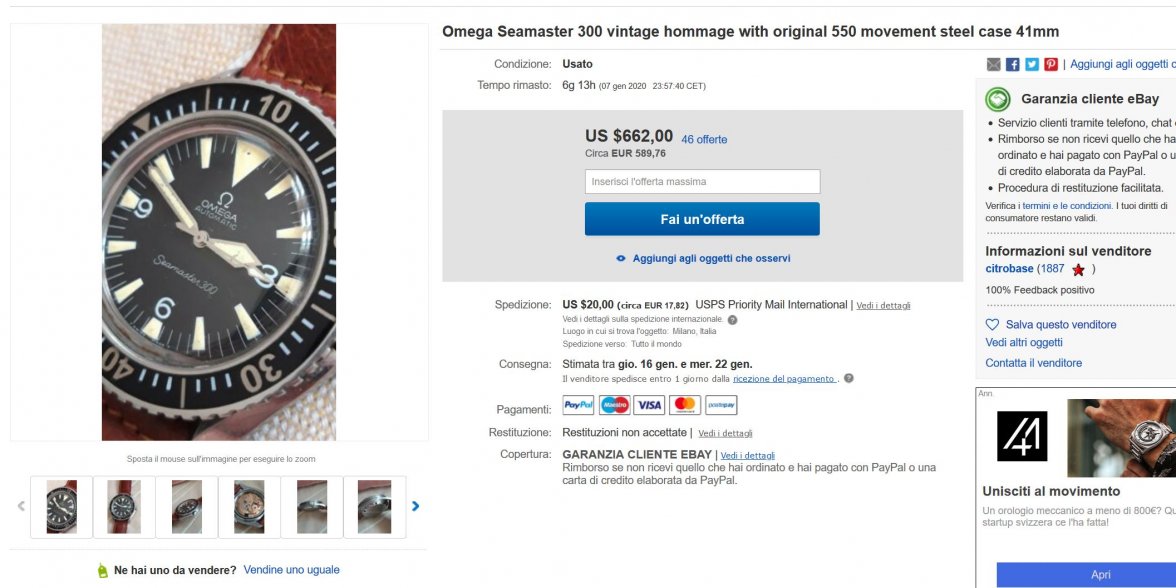Screen dimensions: 1176x588
Task: Click 'Vendine uno uguale' link
Action: pyautogui.click(x=291, y=570)
